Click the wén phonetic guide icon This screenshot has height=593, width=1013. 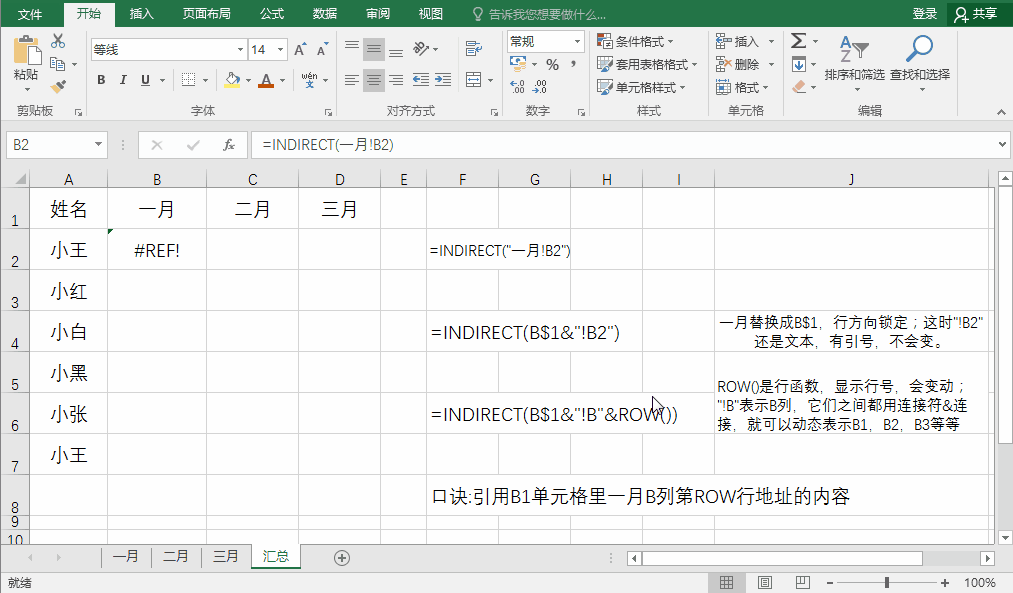(309, 80)
